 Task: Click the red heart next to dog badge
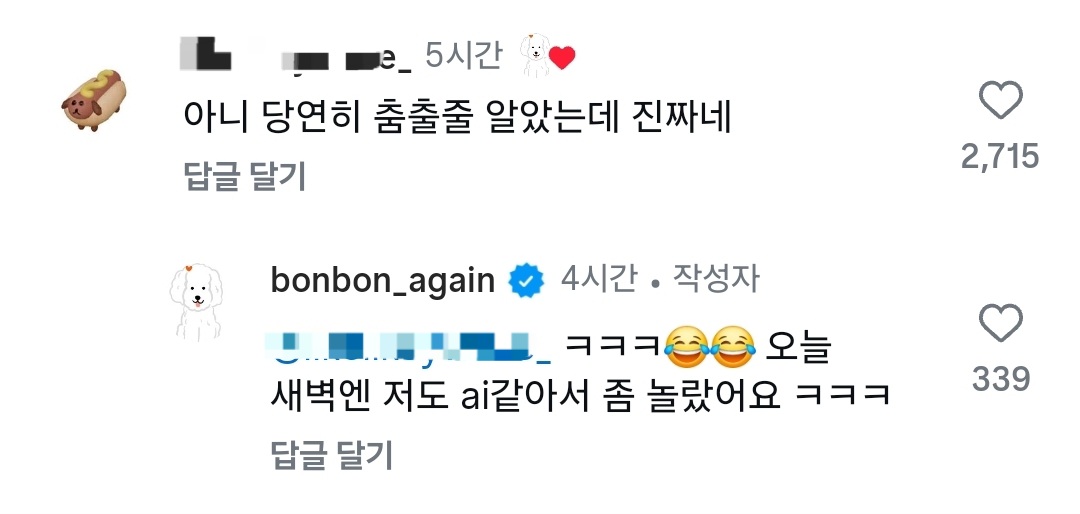click(x=561, y=59)
